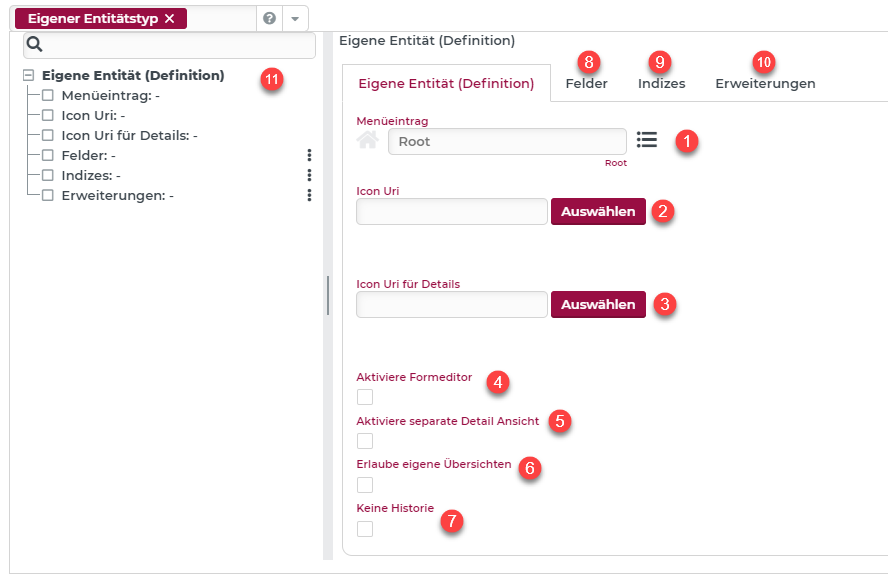Remove the Eigener Entitätstyp tag with X
The image size is (888, 579).
(x=169, y=19)
